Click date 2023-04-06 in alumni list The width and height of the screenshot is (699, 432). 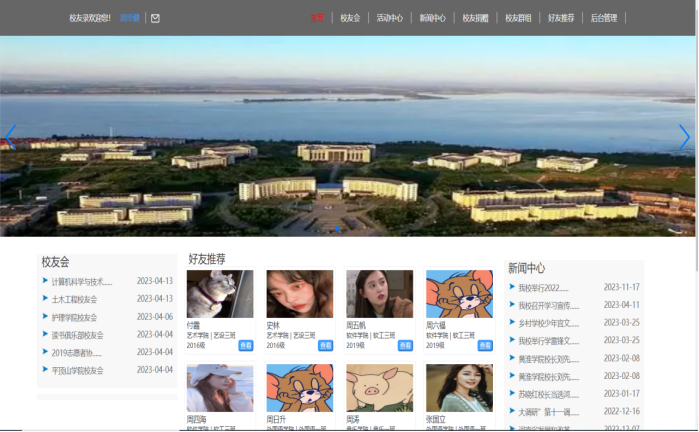coord(155,317)
